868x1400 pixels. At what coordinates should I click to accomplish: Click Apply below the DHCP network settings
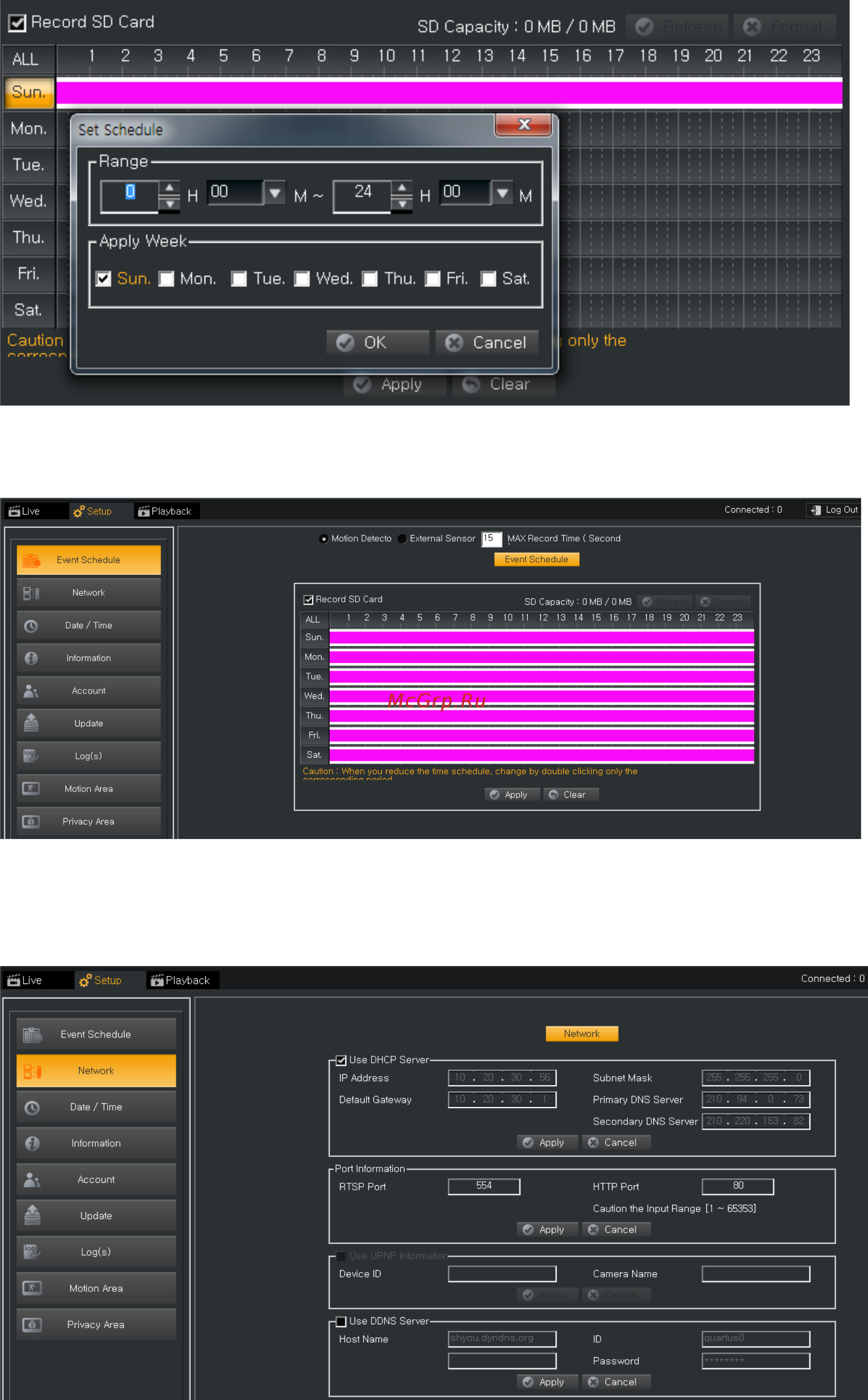[548, 1142]
